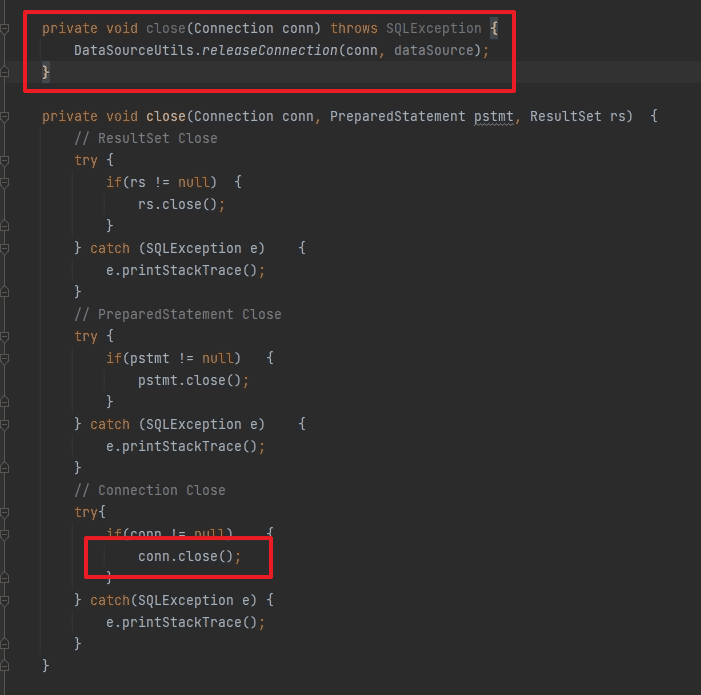Click the highlighted closing brace of first close method
This screenshot has height=695, width=701.
(x=46, y=72)
